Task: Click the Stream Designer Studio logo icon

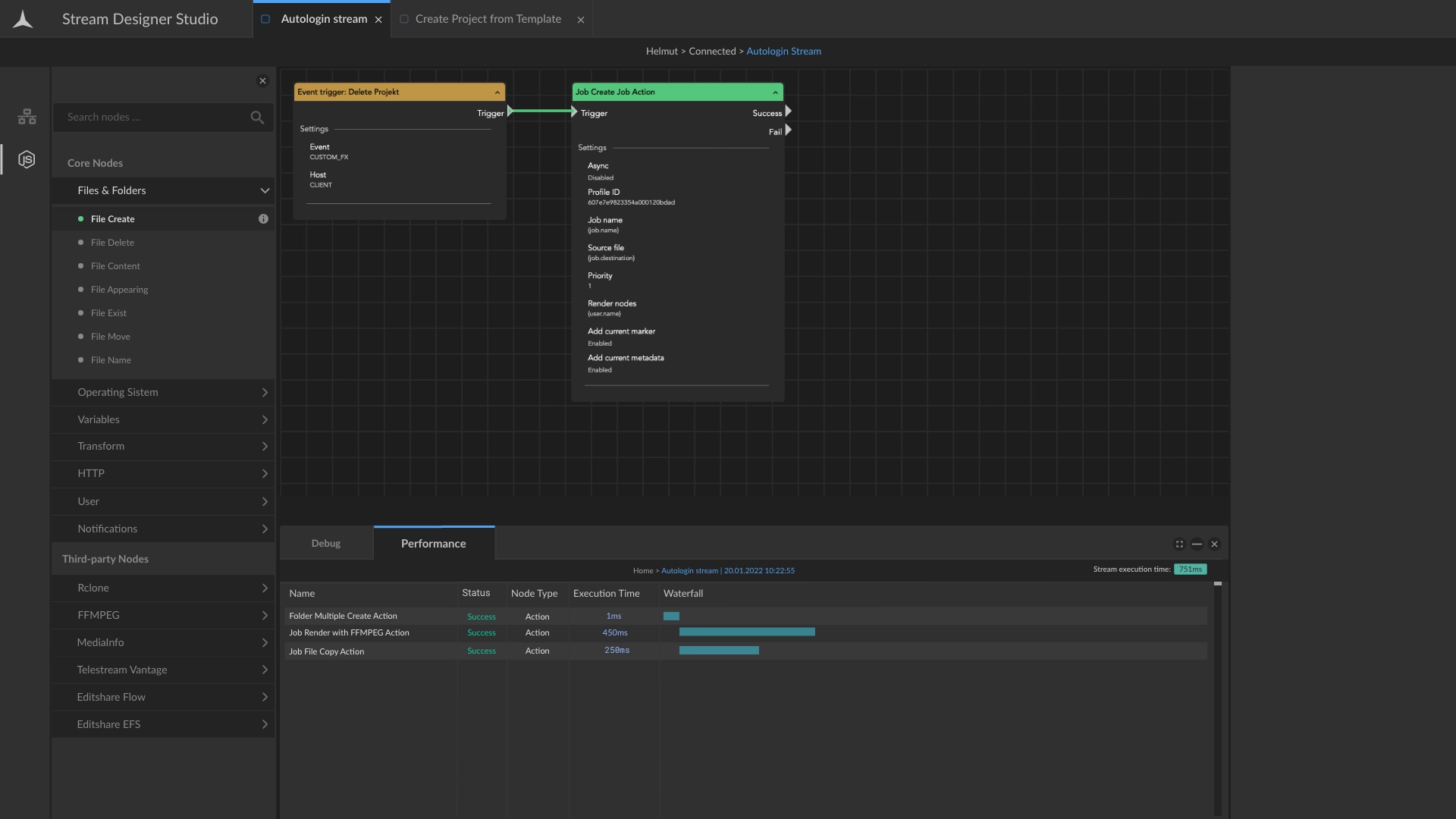Action: (23, 20)
